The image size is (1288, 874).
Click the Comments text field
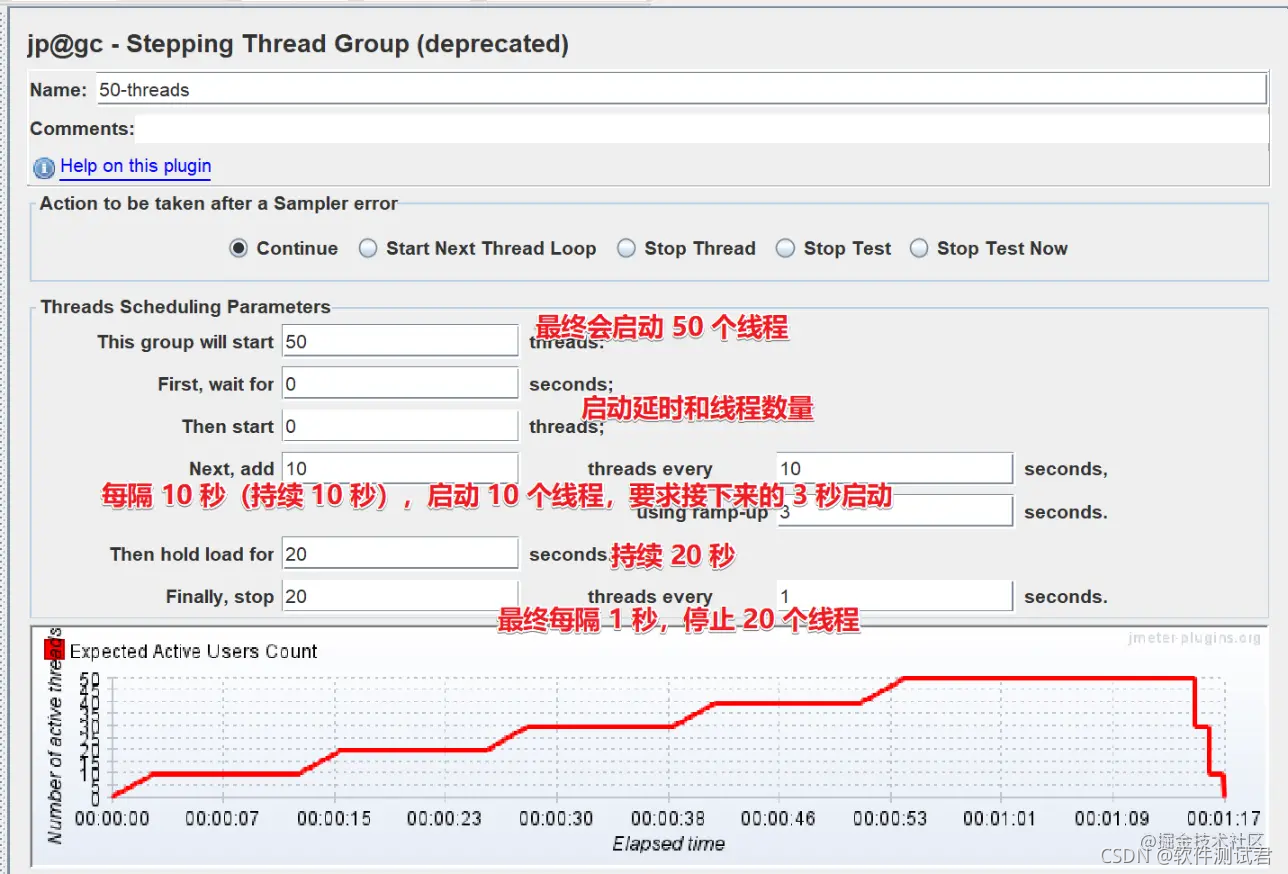(x=701, y=129)
